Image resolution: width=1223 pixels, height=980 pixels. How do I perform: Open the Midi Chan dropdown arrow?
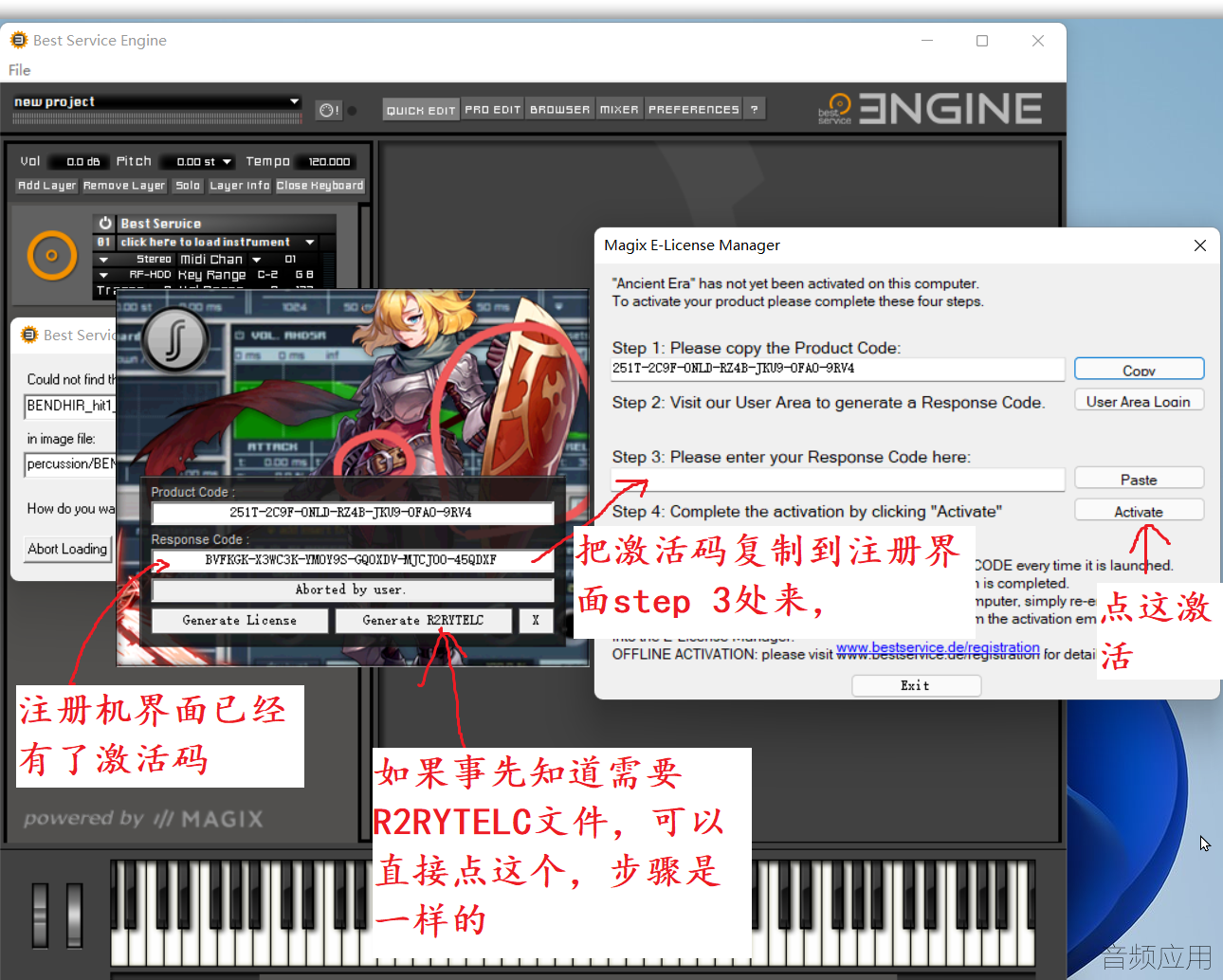tap(256, 260)
